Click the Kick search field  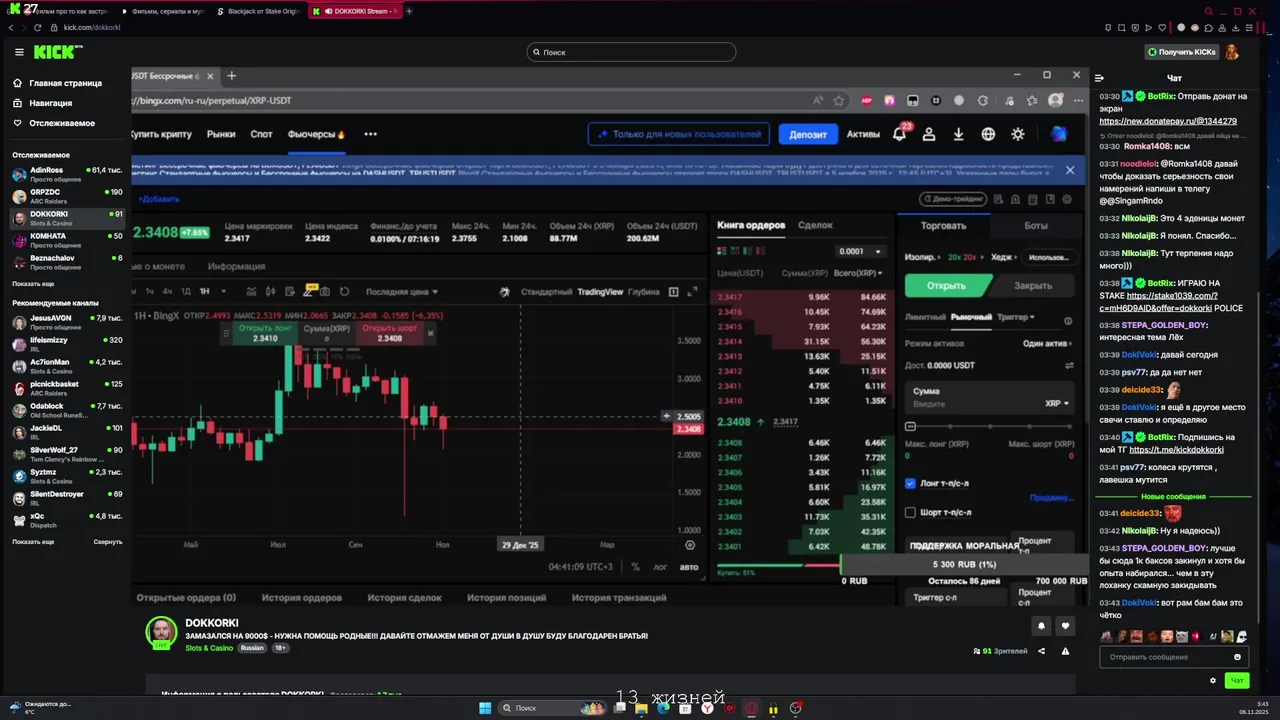click(x=631, y=52)
